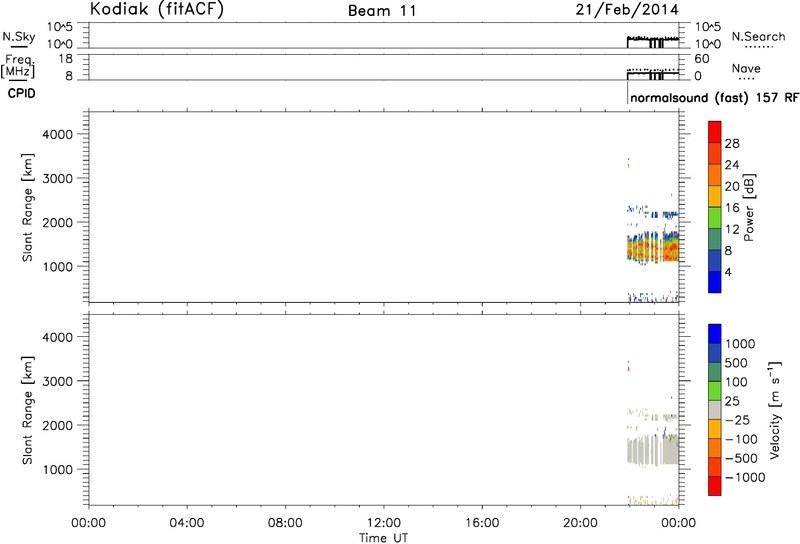Click the "-1000" velocity colorbar tick label
The height and width of the screenshot is (544, 800).
pos(745,477)
